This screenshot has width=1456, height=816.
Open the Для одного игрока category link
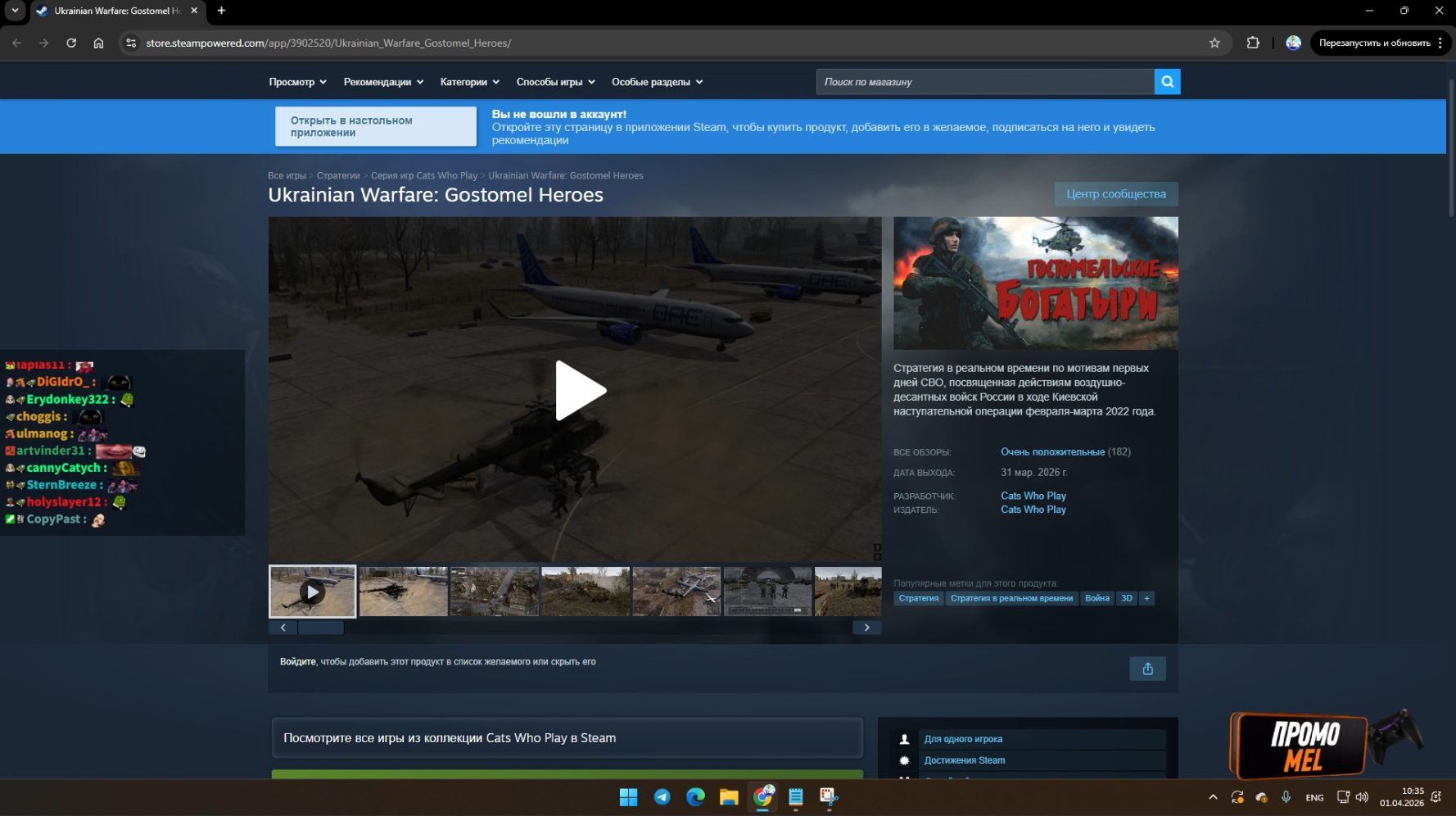963,739
